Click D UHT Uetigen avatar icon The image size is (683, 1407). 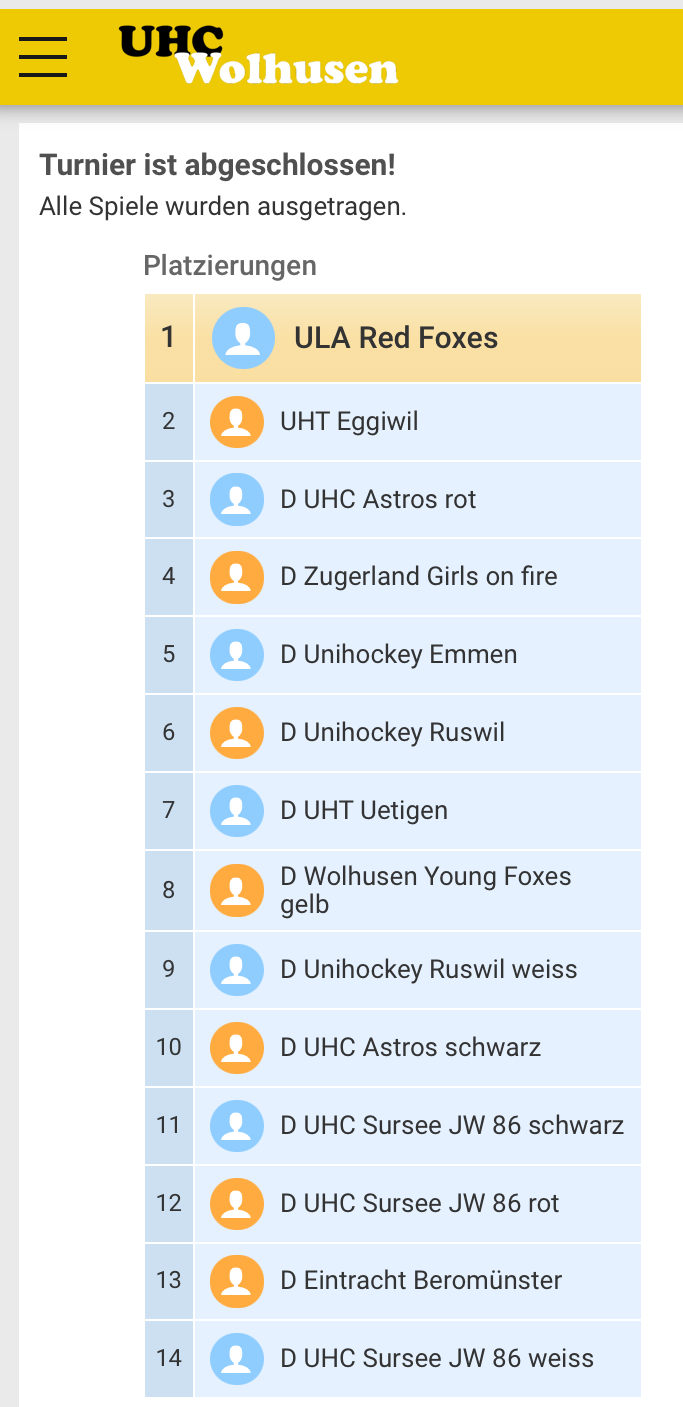click(x=237, y=810)
